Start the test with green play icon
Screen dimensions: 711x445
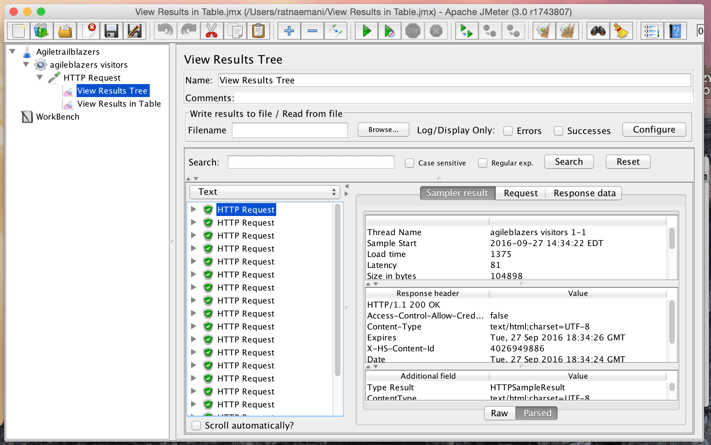pos(366,31)
